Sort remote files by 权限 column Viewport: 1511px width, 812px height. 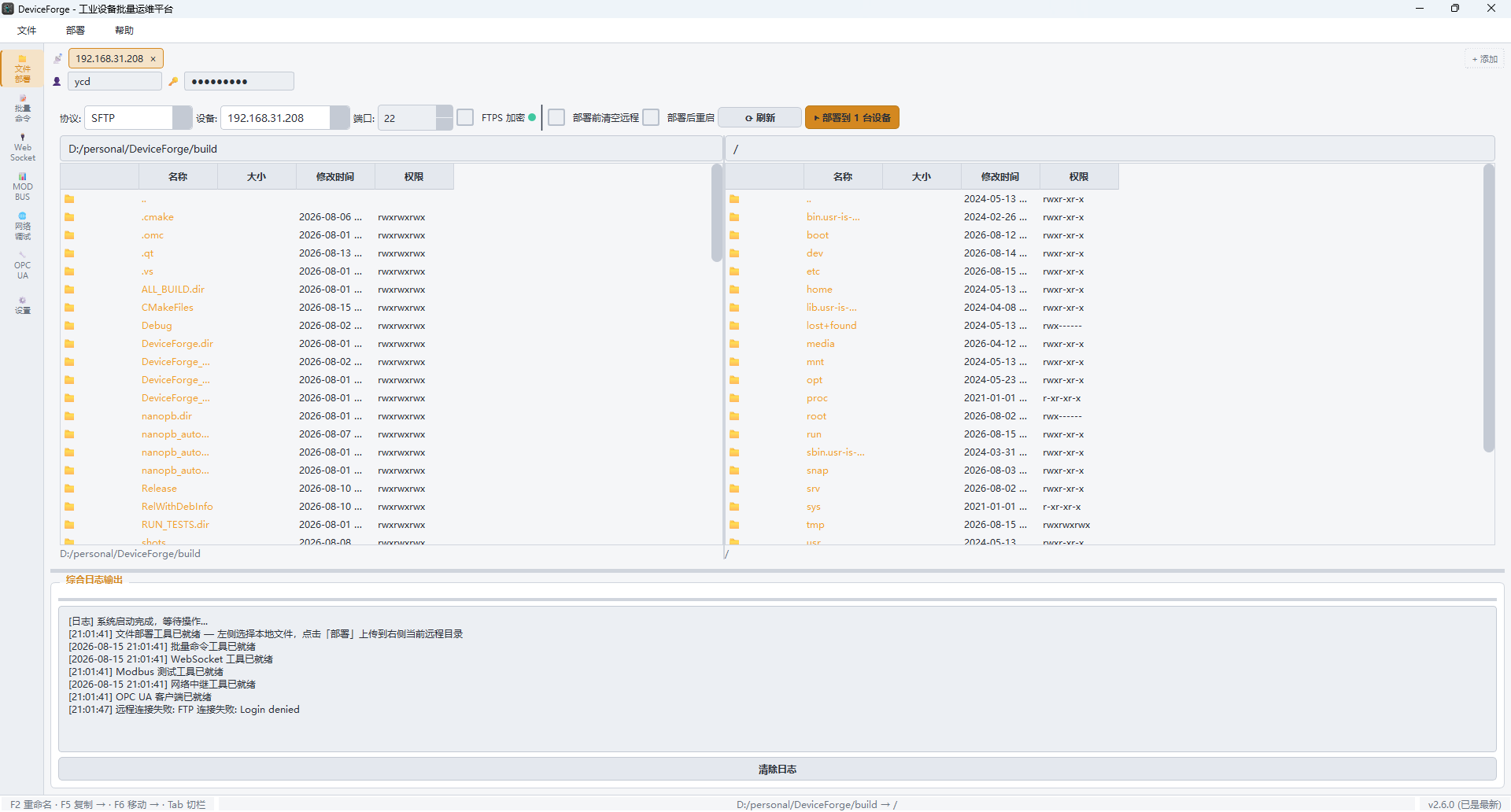(x=1079, y=177)
